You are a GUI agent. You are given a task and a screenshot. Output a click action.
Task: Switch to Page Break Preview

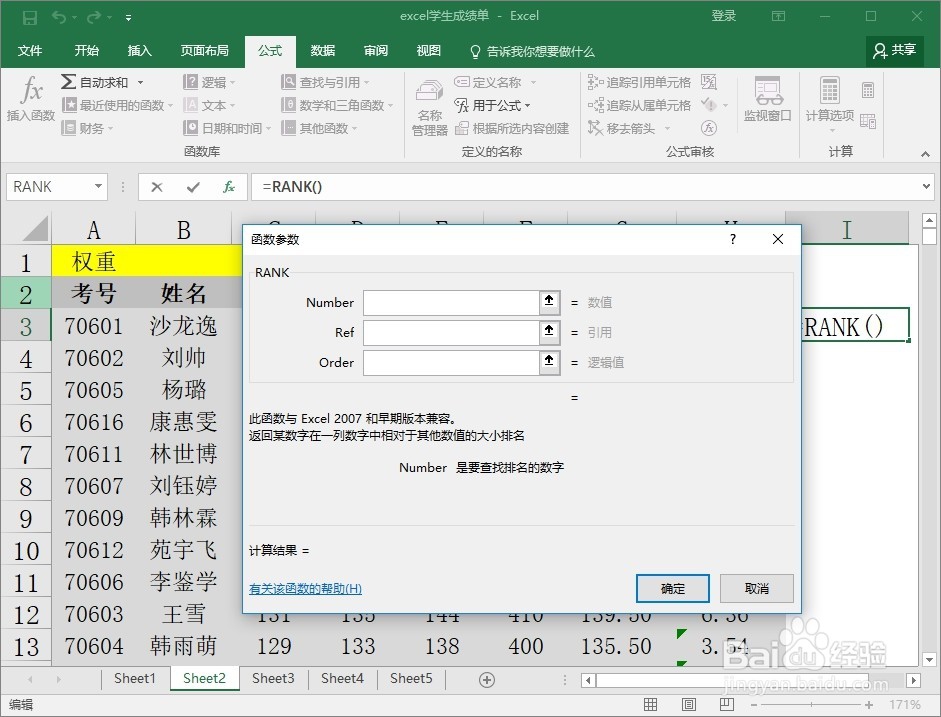click(x=726, y=704)
